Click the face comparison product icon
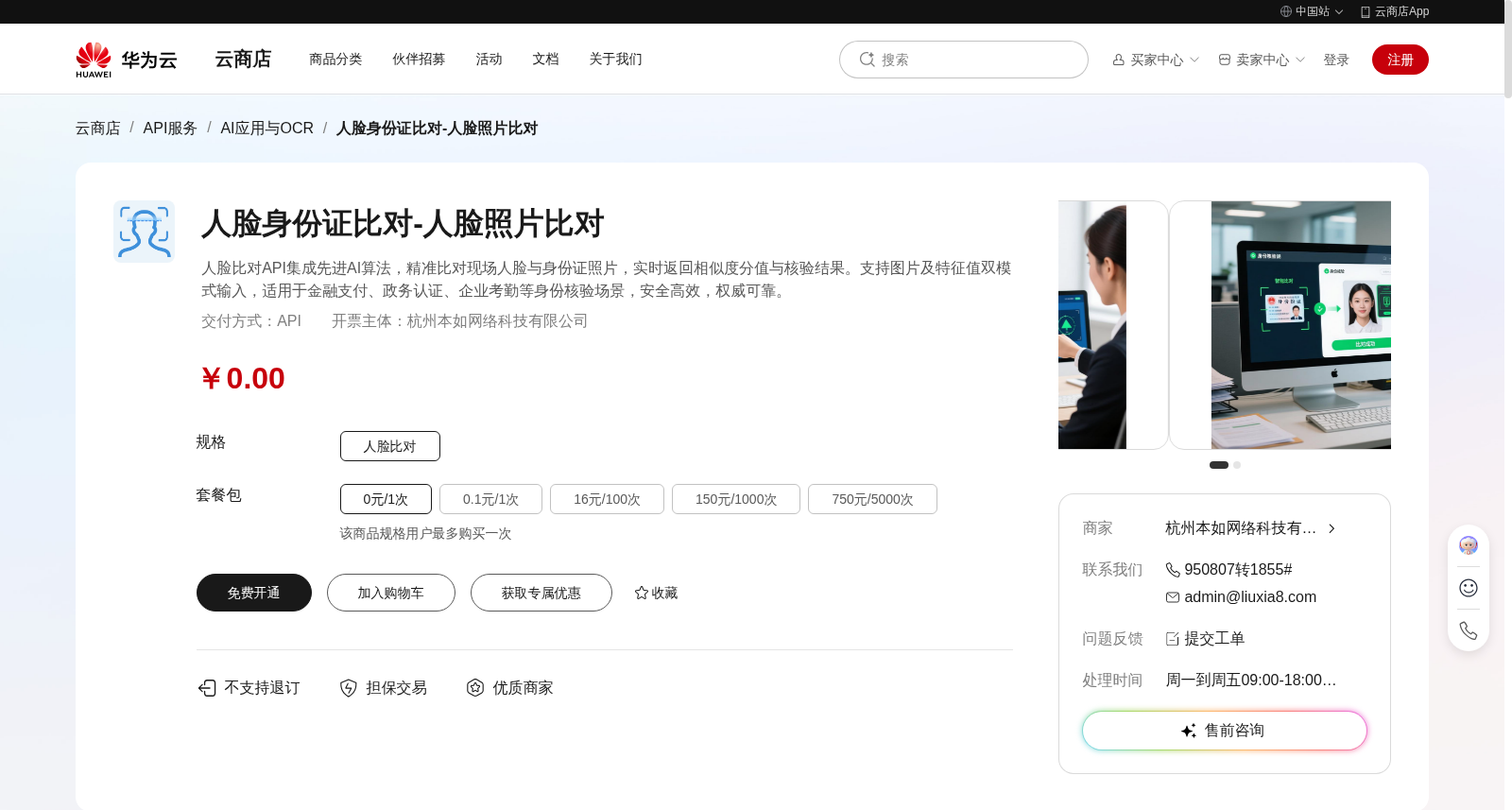 tap(144, 232)
